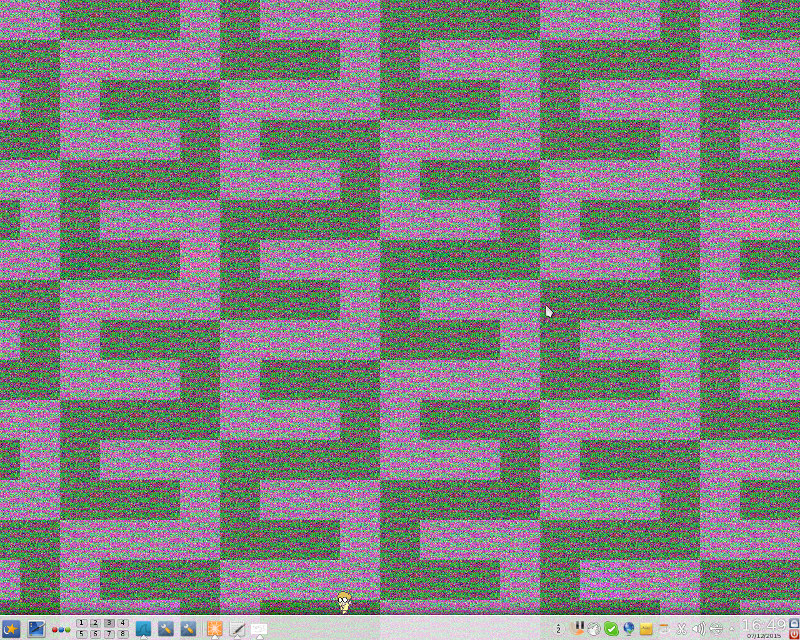Activate the white window task entry
Viewport: 800px width, 640px height.
click(259, 629)
